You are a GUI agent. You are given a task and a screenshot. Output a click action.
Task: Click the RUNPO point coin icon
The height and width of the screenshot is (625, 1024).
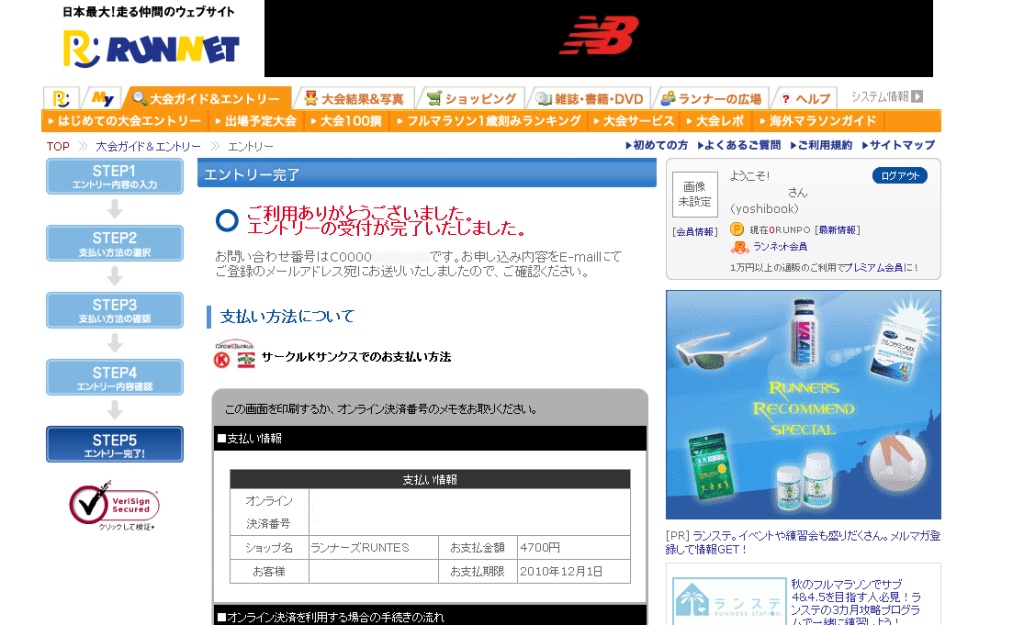tap(737, 229)
